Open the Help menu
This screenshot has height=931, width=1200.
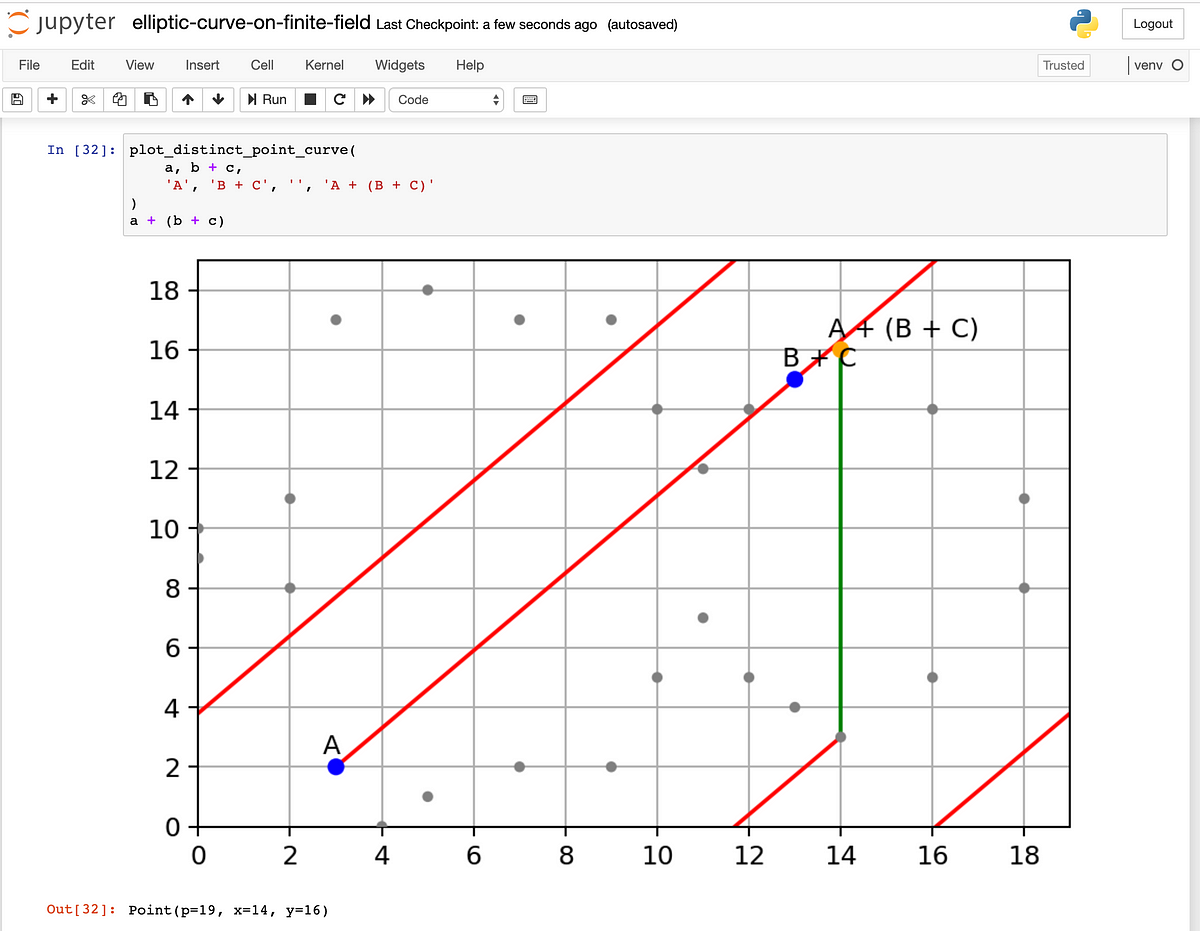click(x=470, y=65)
